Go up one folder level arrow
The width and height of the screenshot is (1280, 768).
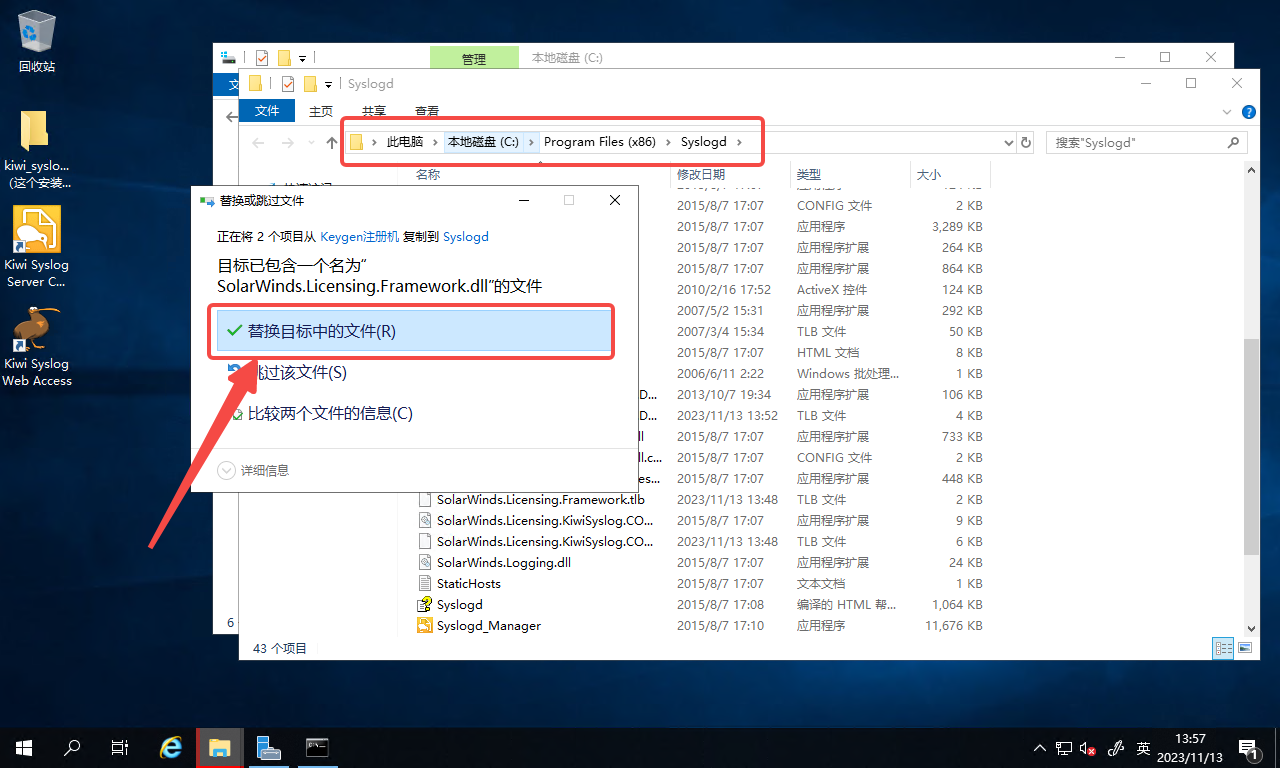point(332,143)
